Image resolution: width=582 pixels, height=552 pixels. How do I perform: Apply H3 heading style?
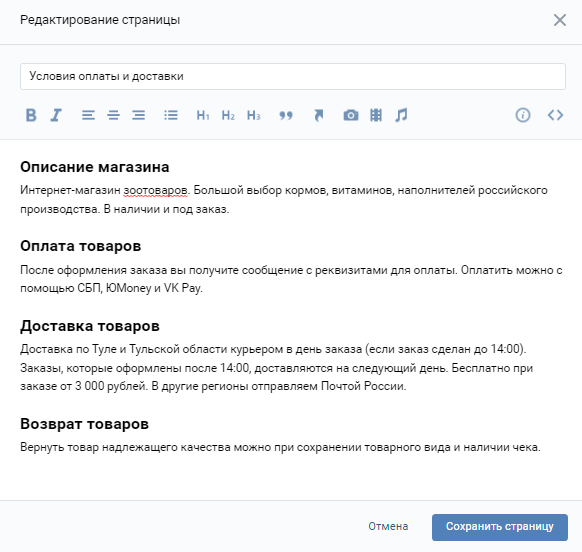[254, 115]
